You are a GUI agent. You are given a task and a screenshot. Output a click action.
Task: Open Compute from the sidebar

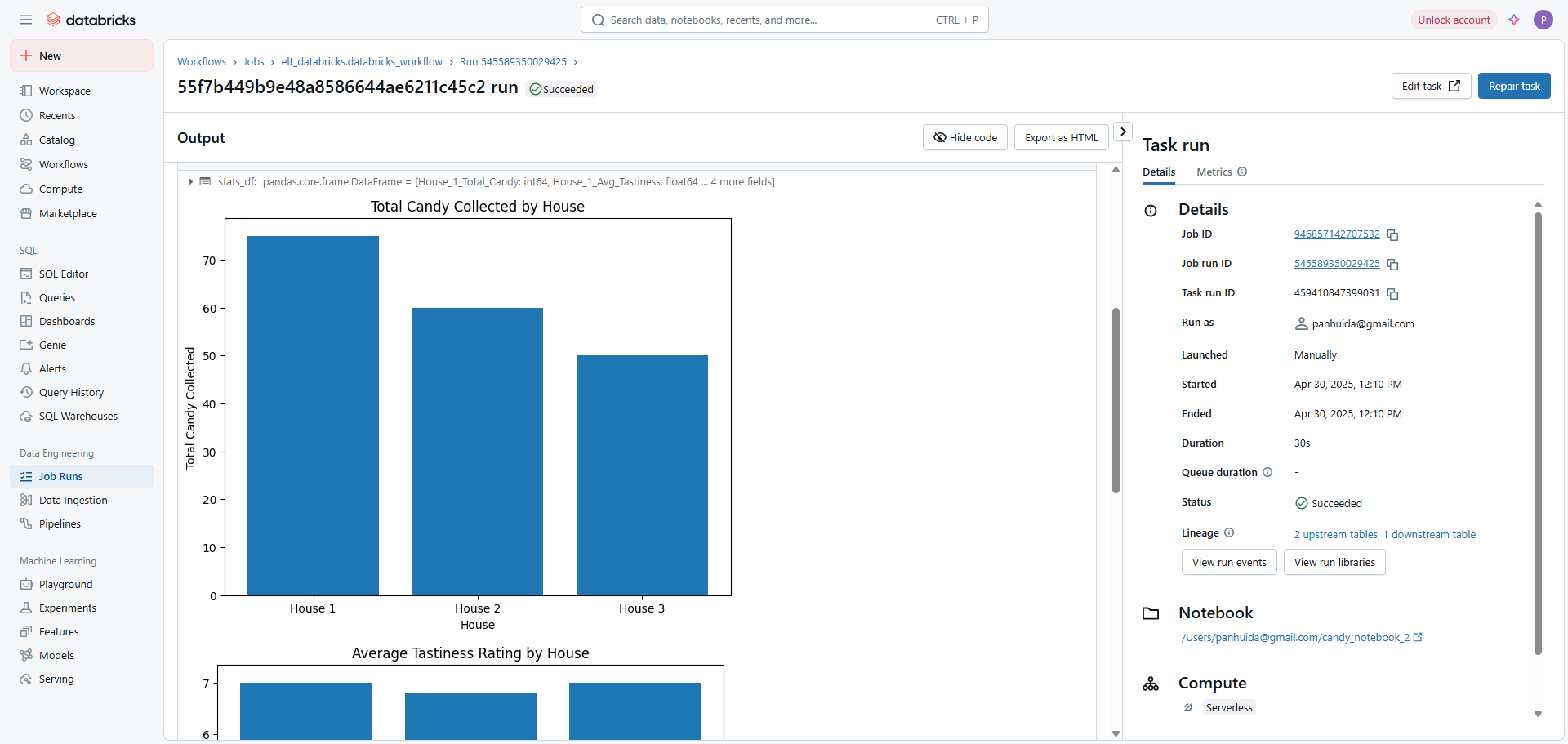point(82,189)
